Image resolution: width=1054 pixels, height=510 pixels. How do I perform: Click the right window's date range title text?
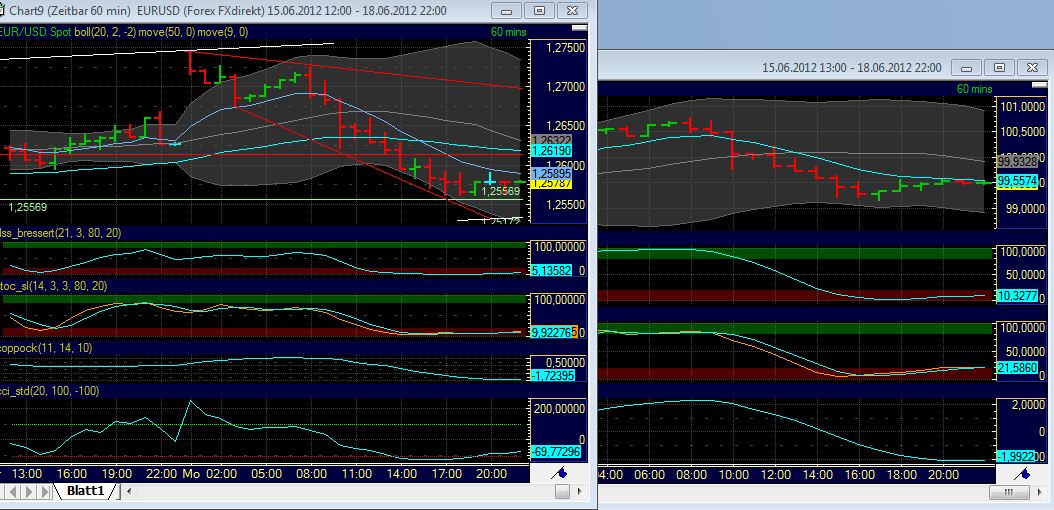pyautogui.click(x=852, y=68)
